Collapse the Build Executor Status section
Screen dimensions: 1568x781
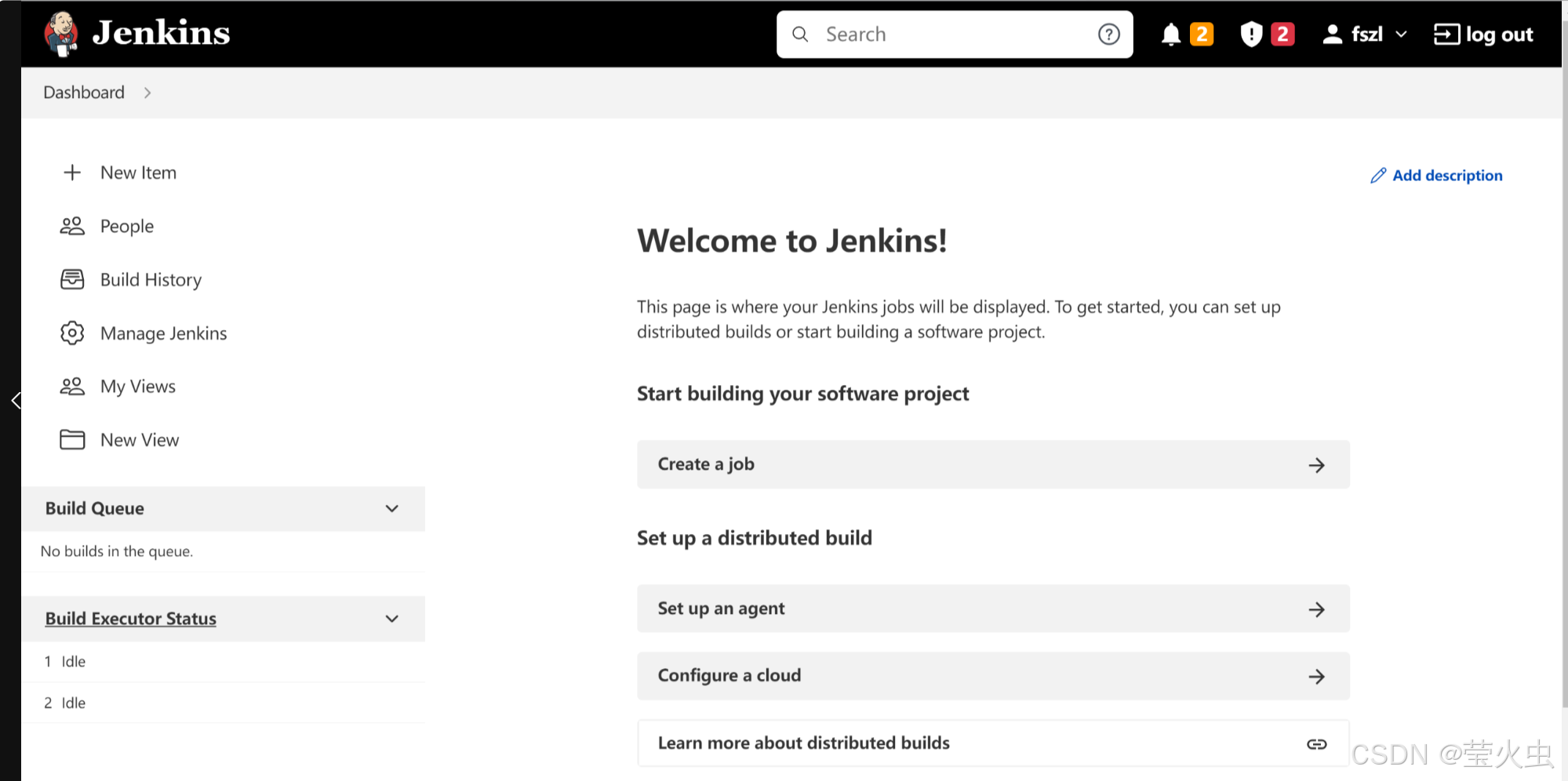click(x=391, y=619)
